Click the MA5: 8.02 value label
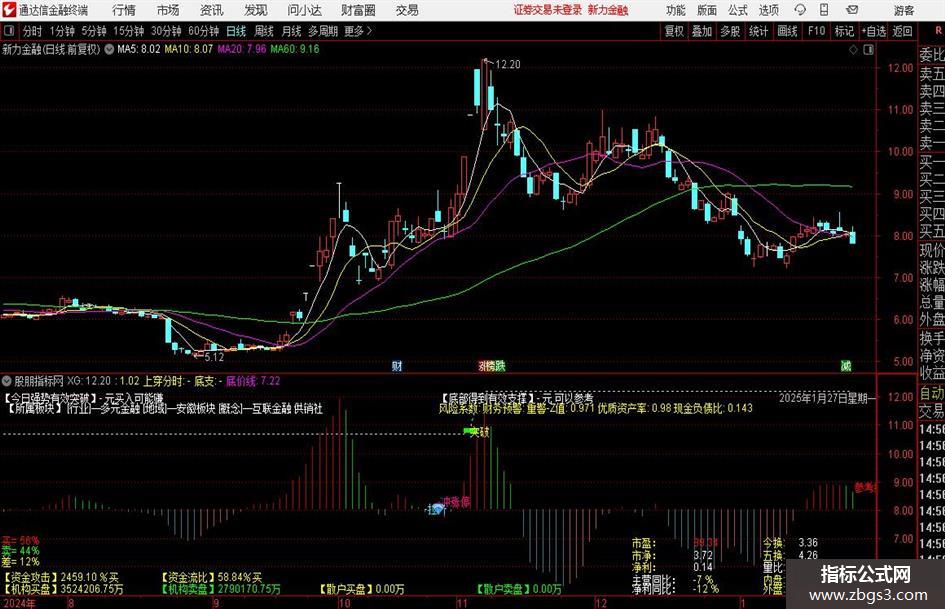 click(139, 49)
